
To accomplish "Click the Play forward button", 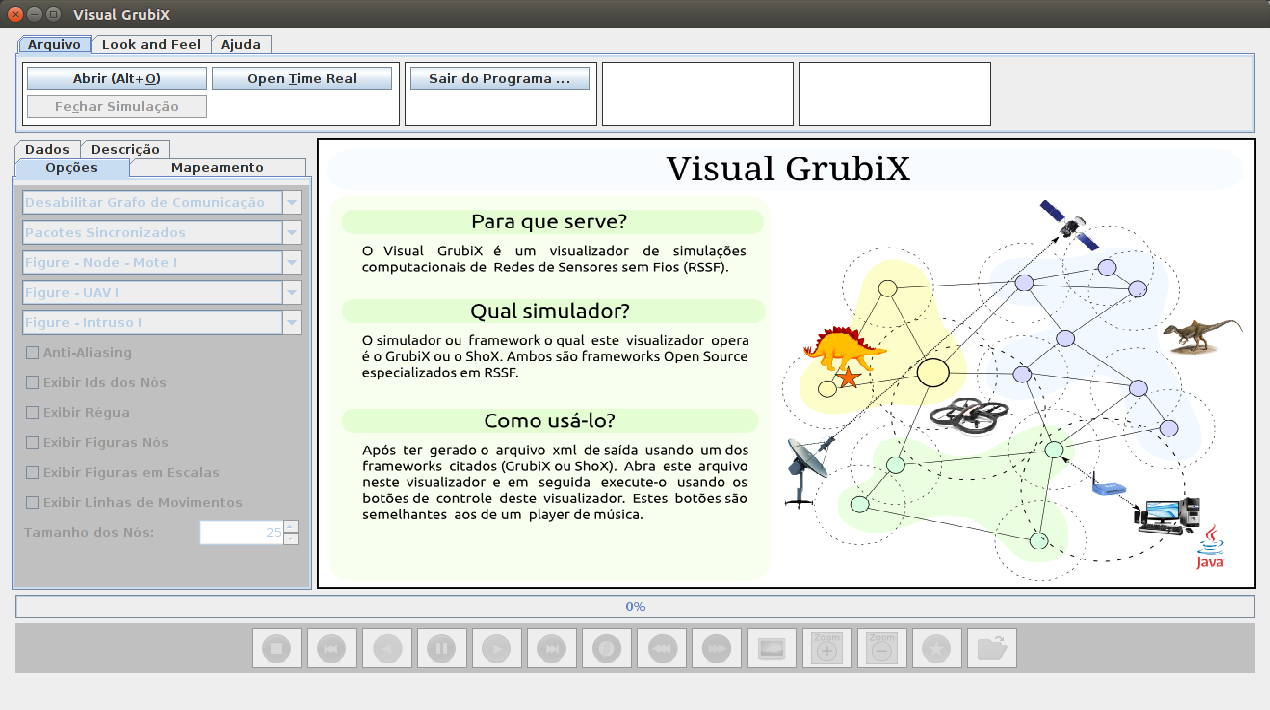I will (497, 648).
